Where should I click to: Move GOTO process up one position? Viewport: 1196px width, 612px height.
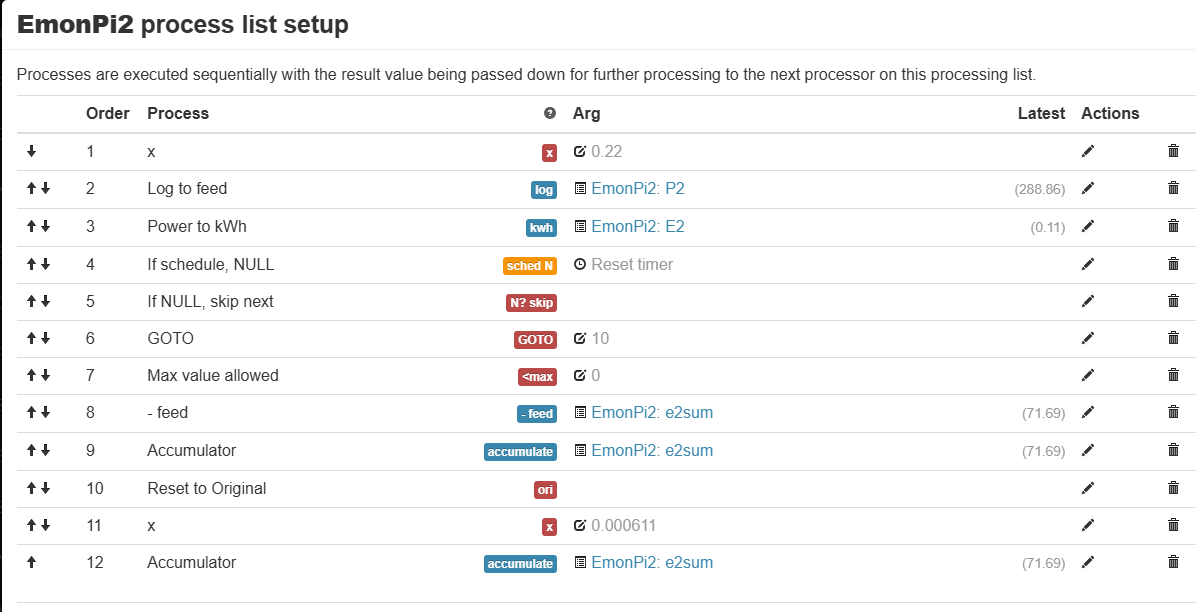31,338
